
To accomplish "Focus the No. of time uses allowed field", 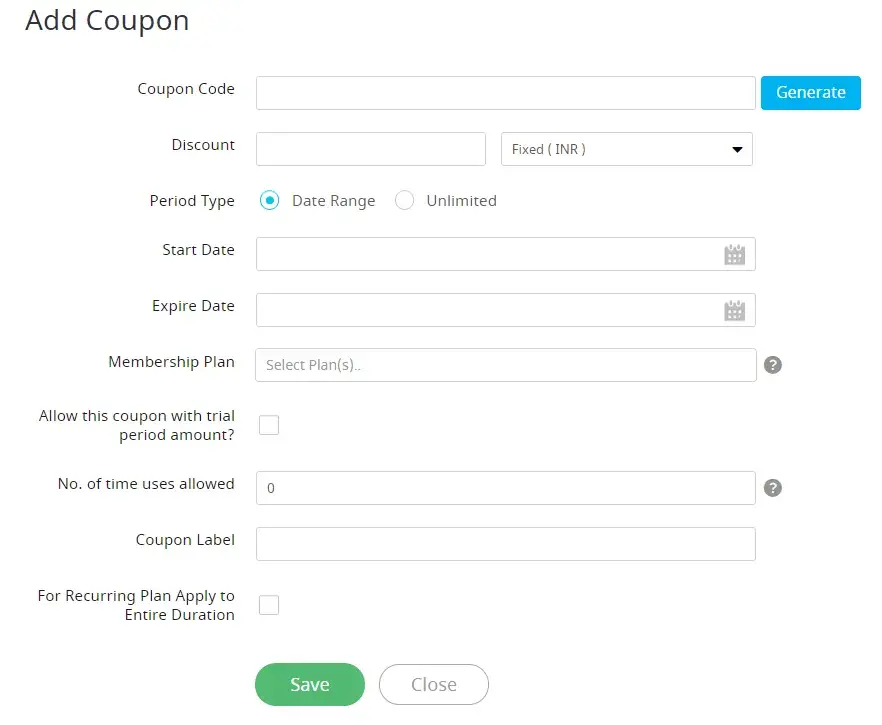I will click(x=505, y=488).
